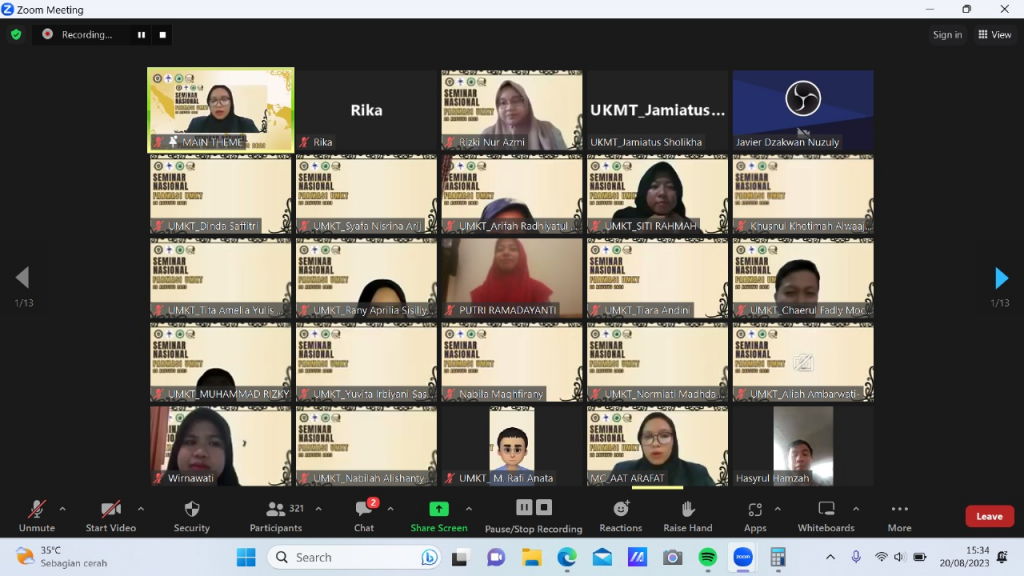1024x576 pixels.
Task: Expand video options arrow beside Start Video
Action: coord(140,508)
